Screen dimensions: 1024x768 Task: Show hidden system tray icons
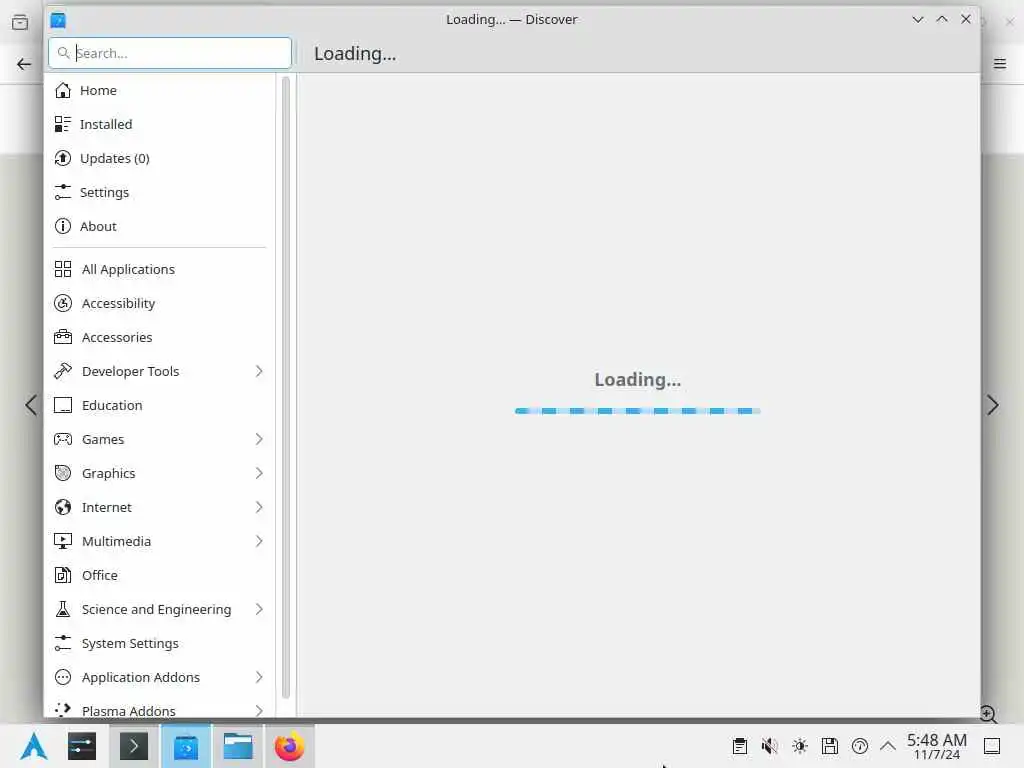tap(888, 745)
